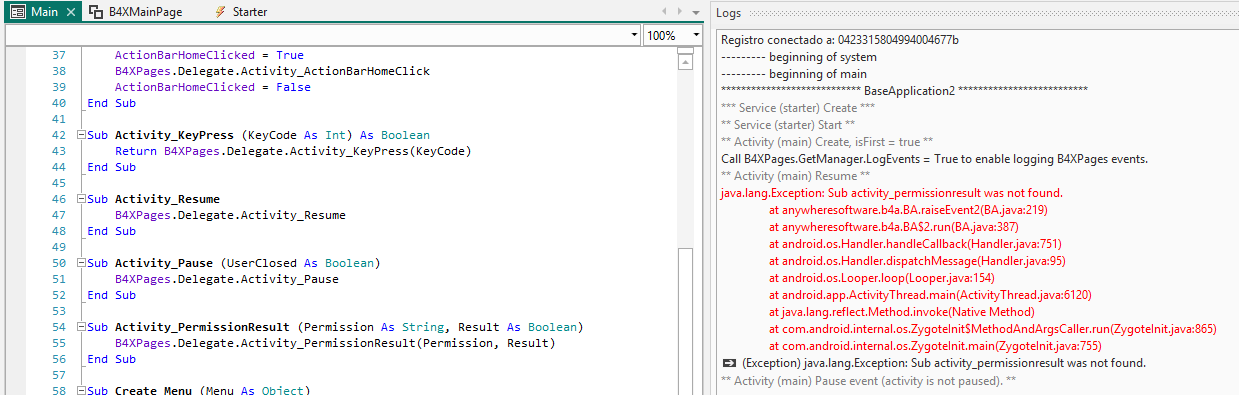Collapse the Create Menu sub
The height and width of the screenshot is (395, 1239).
coord(81,391)
